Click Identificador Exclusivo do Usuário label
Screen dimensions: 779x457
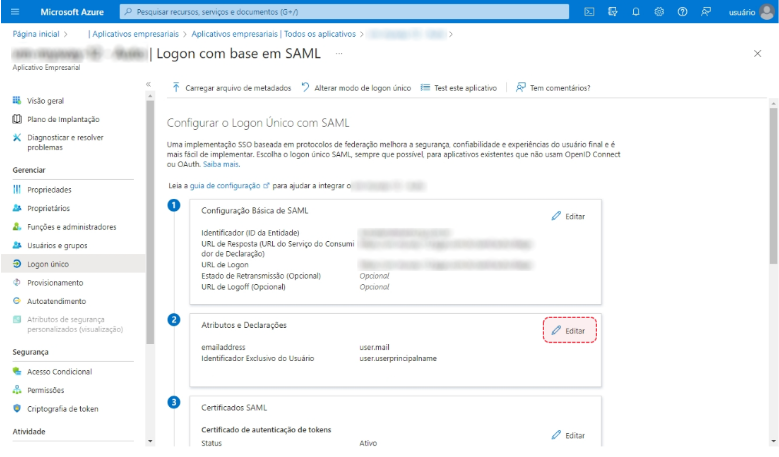click(x=257, y=358)
